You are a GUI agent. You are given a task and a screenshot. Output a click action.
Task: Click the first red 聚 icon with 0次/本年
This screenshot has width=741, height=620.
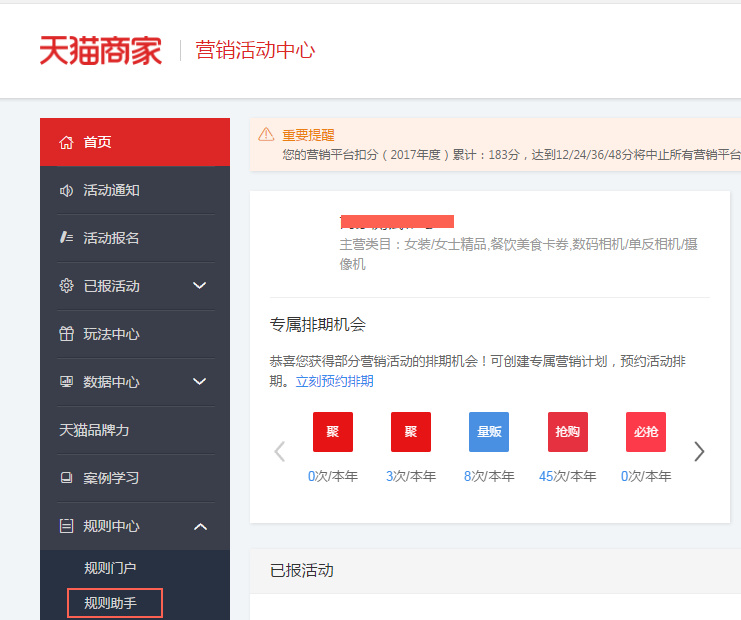pyautogui.click(x=333, y=432)
